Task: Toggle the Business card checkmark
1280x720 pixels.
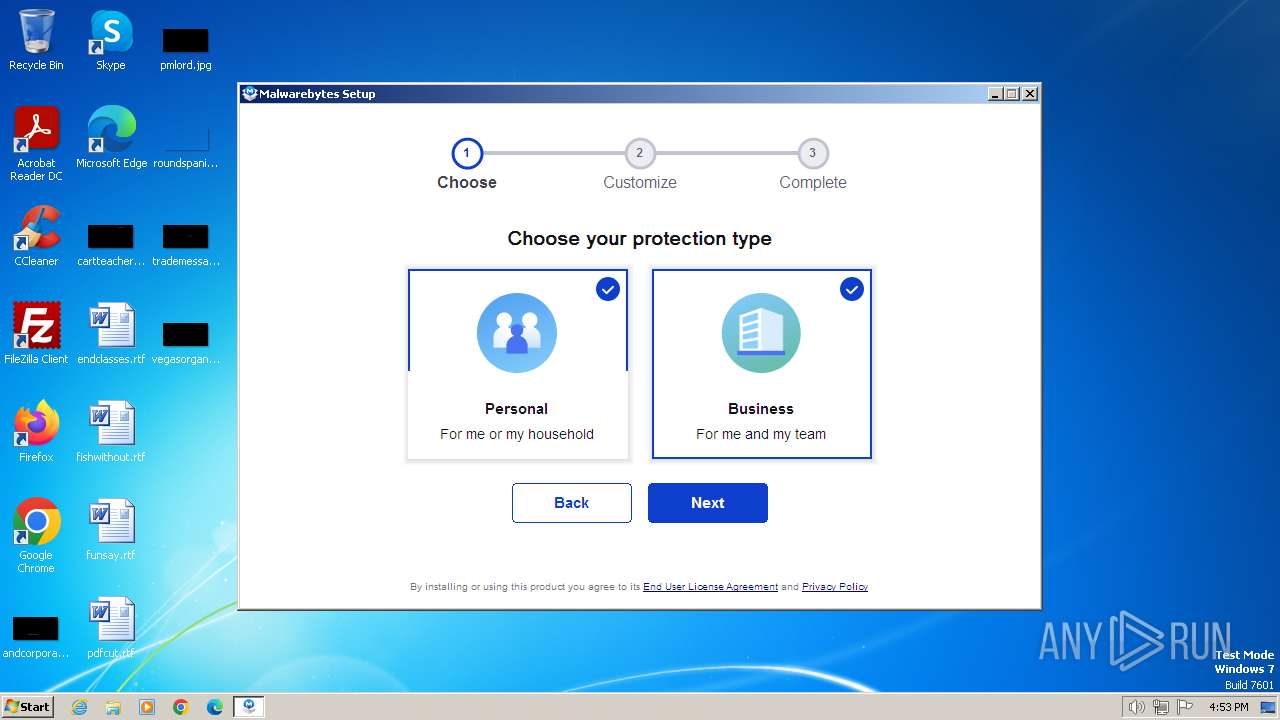Action: [852, 289]
